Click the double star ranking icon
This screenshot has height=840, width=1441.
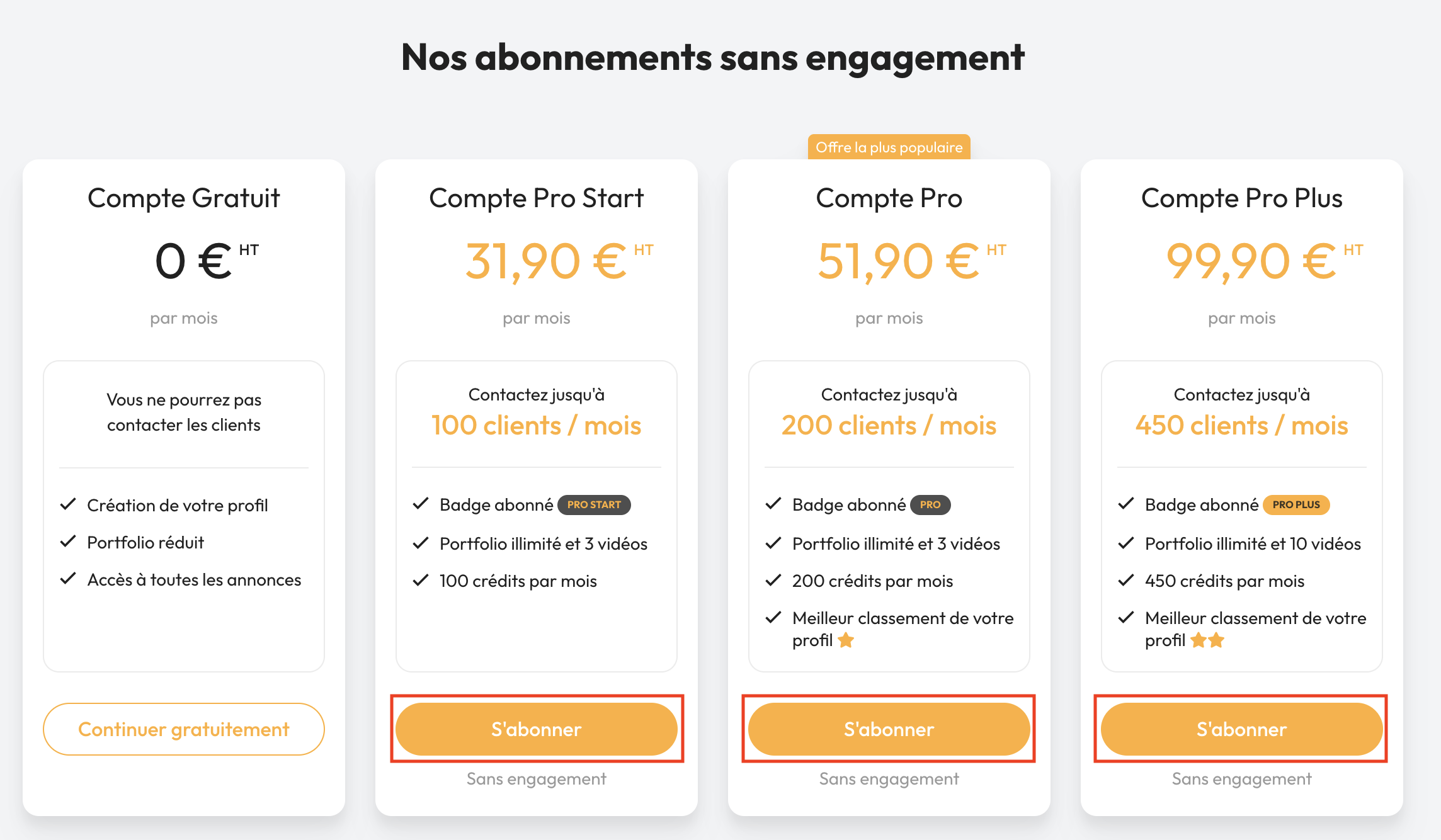pyautogui.click(x=1207, y=640)
